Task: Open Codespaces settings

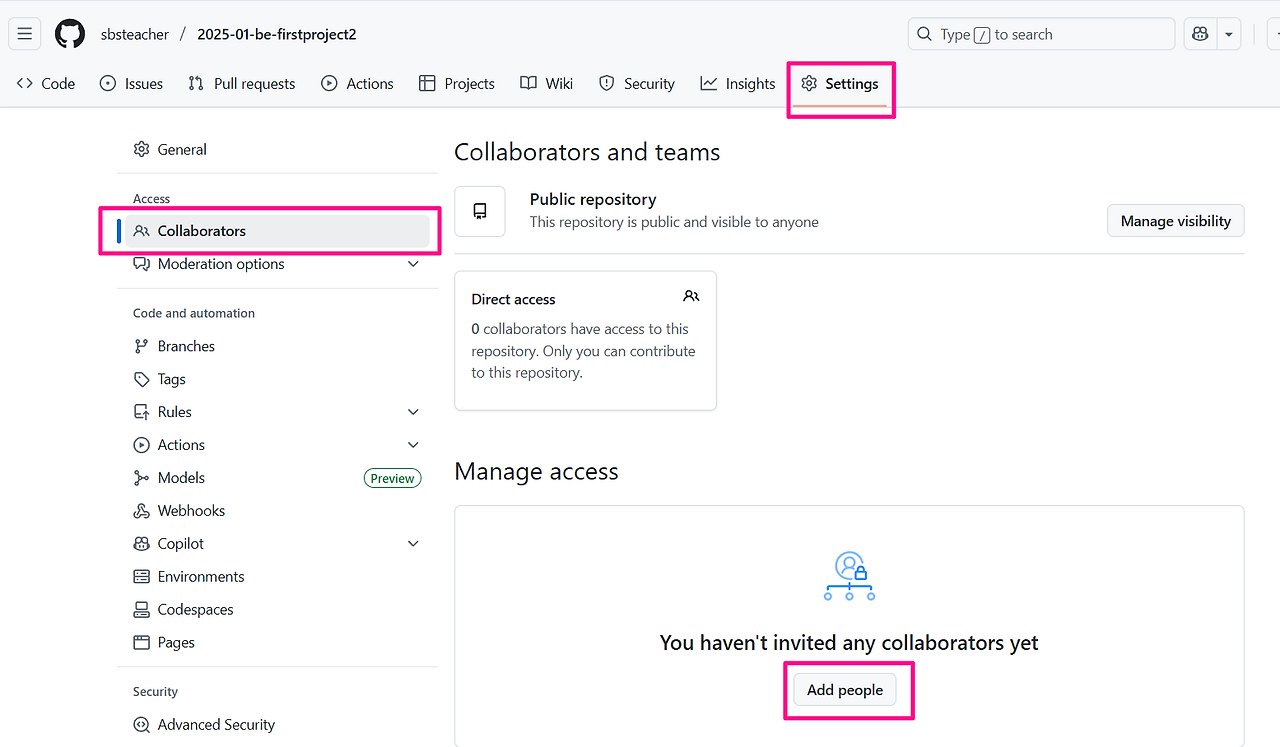Action: [277, 610]
